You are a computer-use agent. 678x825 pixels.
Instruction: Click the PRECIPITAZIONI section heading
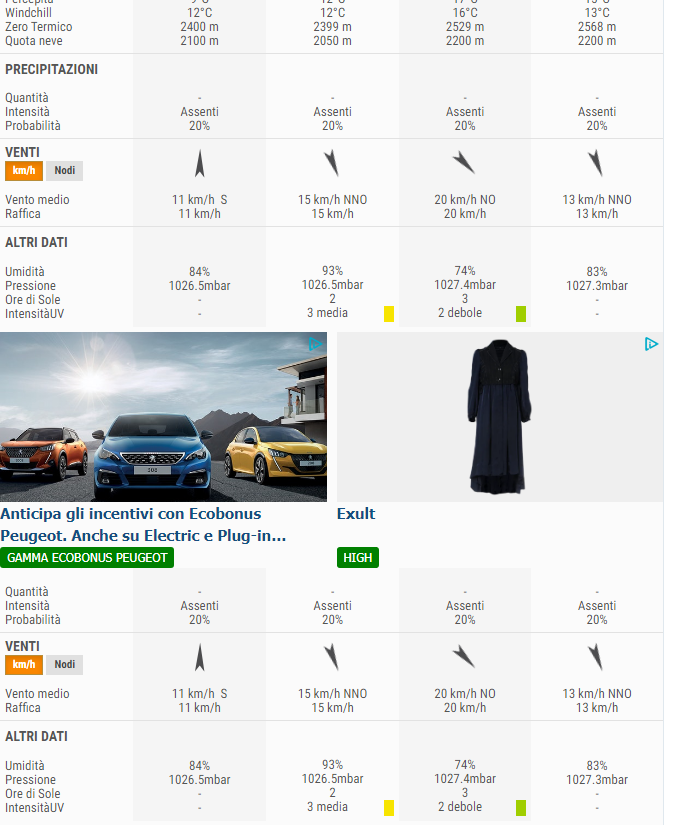pyautogui.click(x=52, y=69)
